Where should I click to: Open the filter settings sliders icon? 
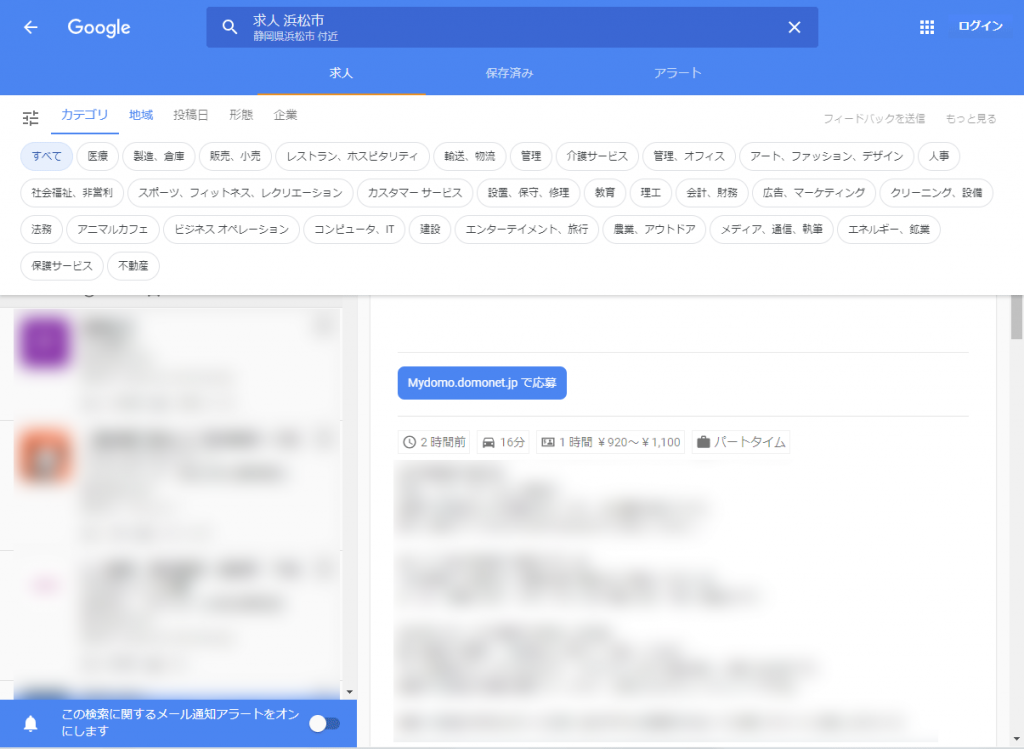pyautogui.click(x=31, y=118)
